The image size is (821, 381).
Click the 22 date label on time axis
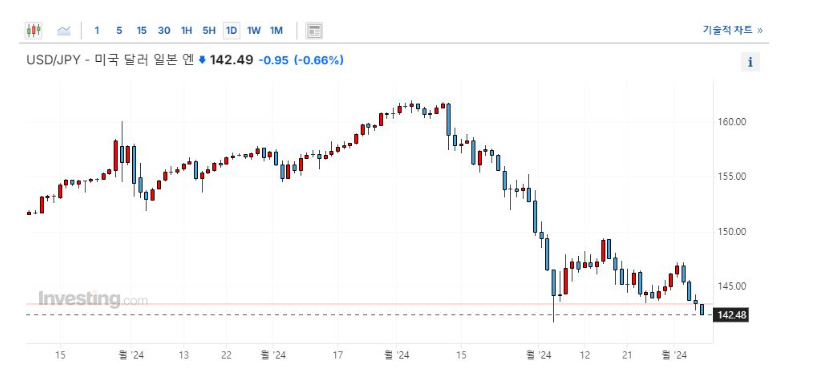point(226,355)
